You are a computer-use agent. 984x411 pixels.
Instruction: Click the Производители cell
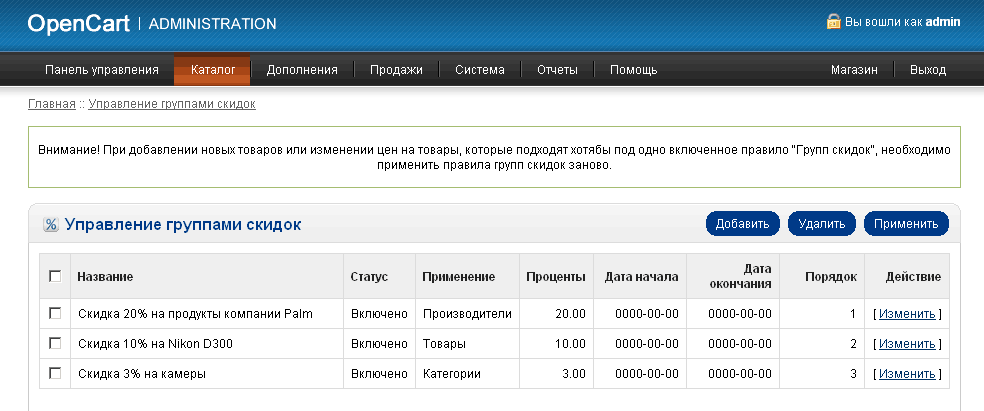coord(467,314)
